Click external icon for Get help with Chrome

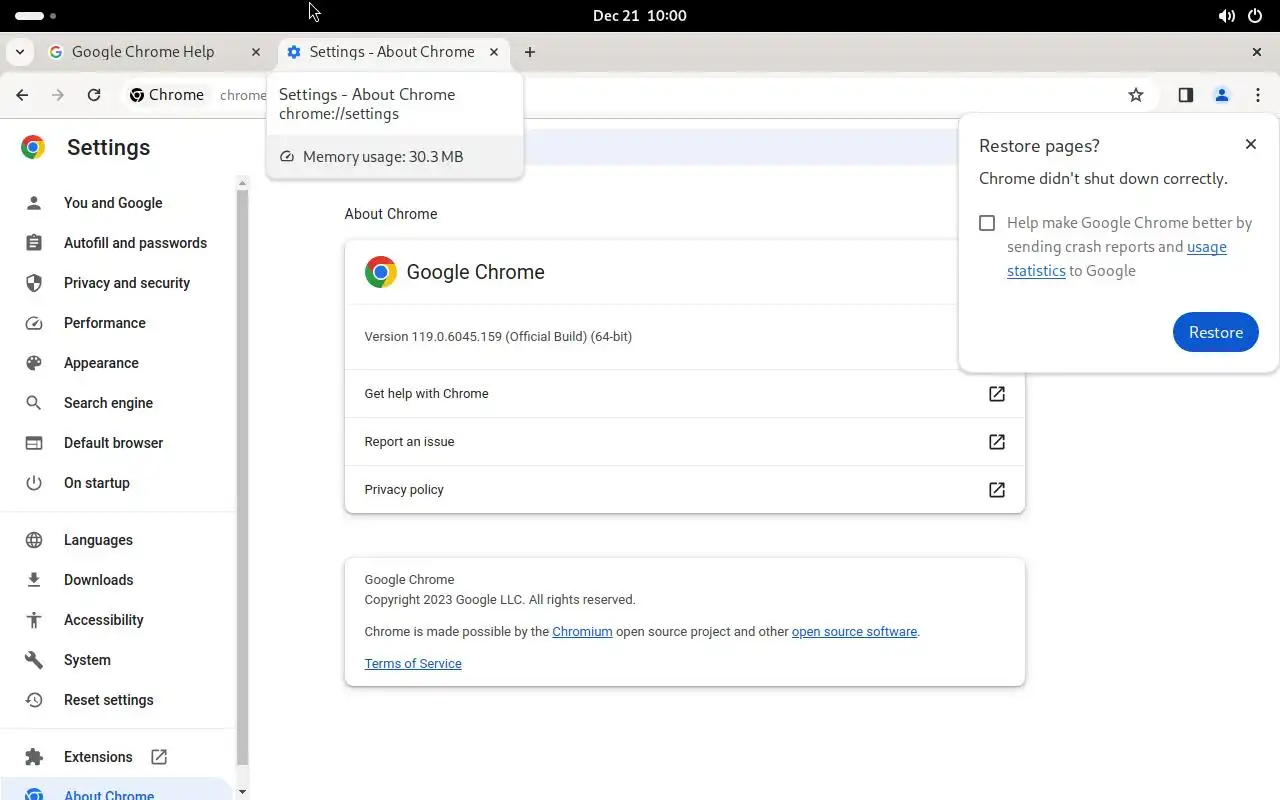[x=997, y=394]
